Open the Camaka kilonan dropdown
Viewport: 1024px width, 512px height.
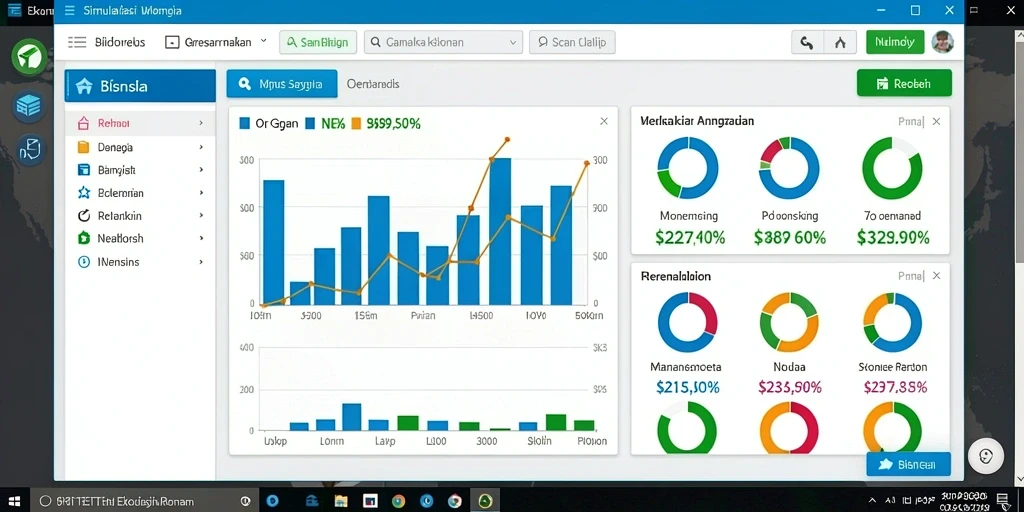click(x=443, y=42)
